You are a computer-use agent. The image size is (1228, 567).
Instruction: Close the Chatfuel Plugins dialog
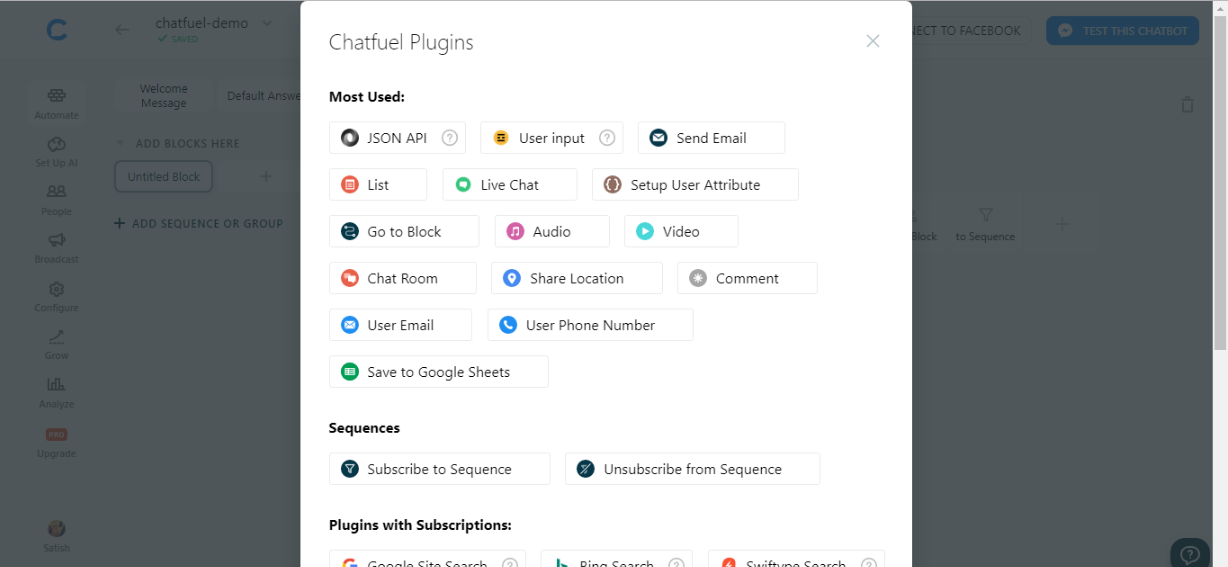click(x=873, y=41)
